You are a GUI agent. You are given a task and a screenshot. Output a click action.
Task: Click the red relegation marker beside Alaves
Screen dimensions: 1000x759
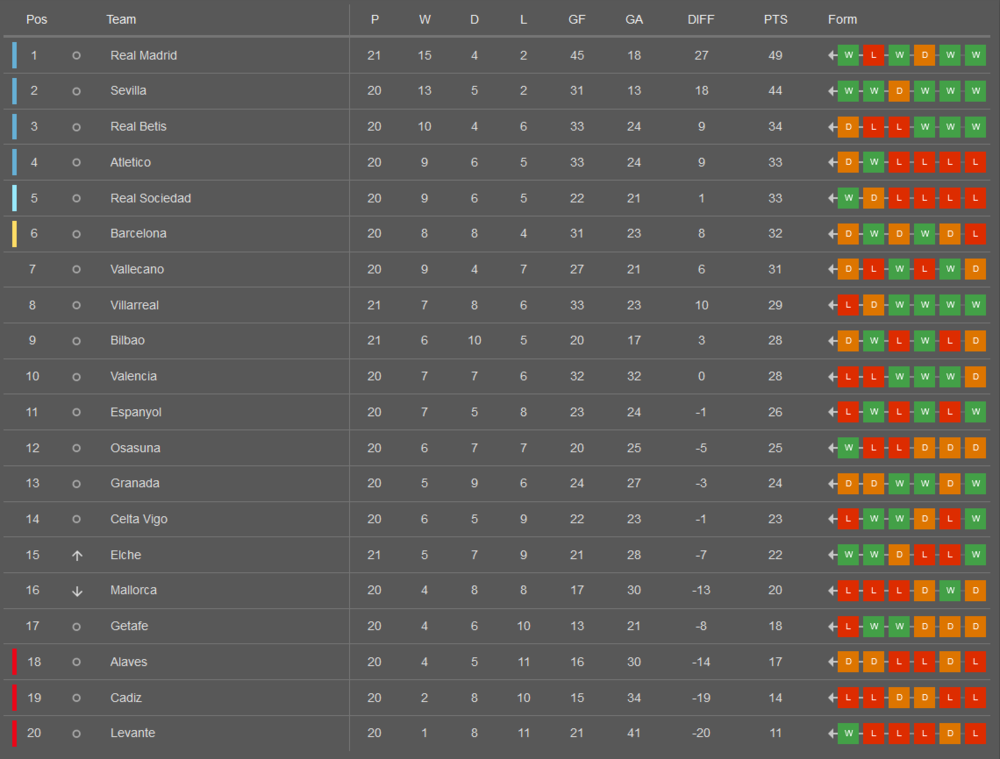coord(15,662)
